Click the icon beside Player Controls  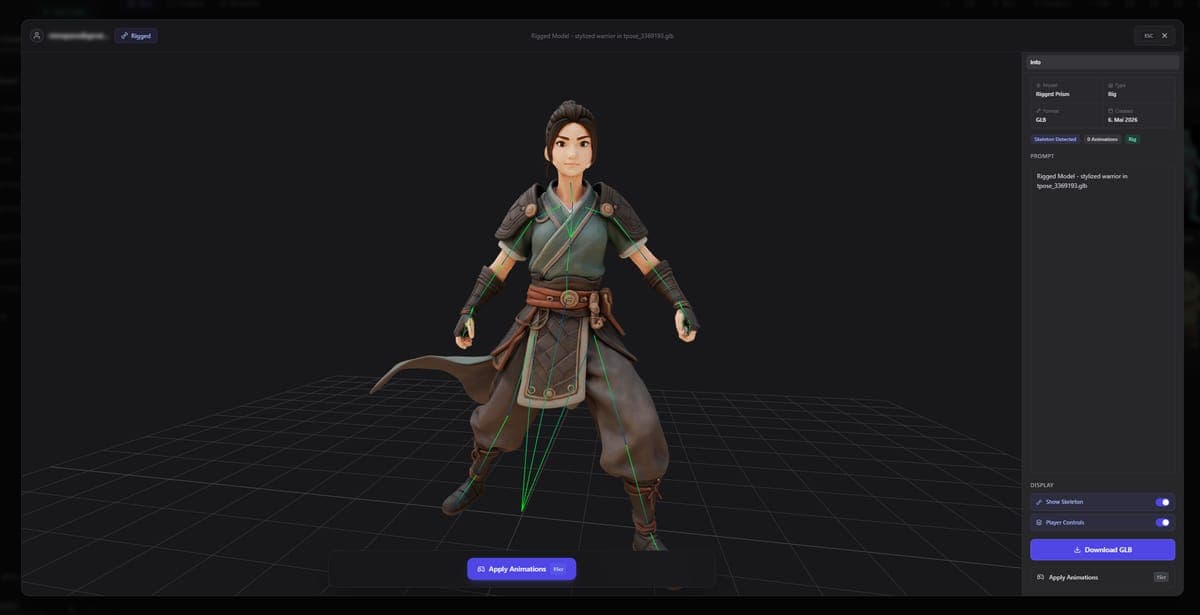pyautogui.click(x=1039, y=522)
